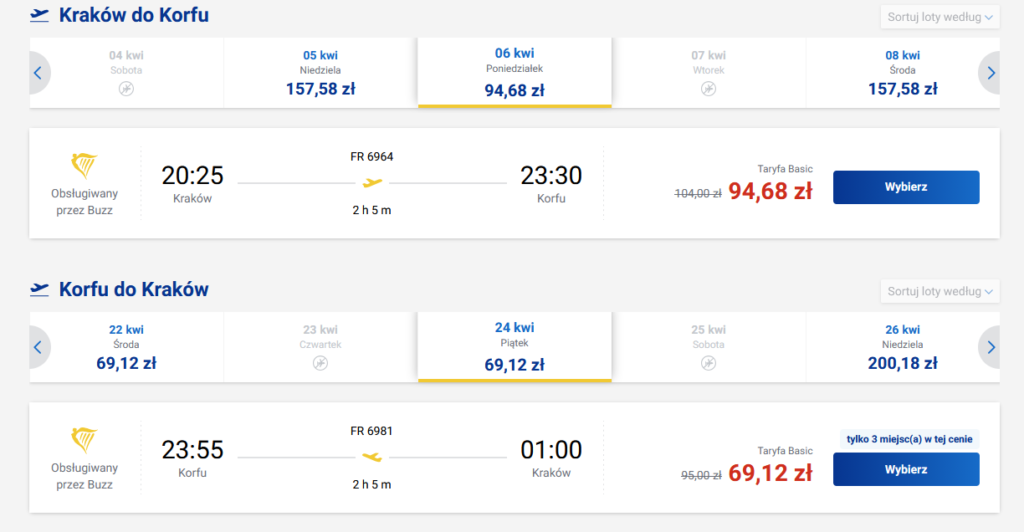1024x532 pixels.
Task: Click the right arrow in the return date carousel
Action: pyautogui.click(x=990, y=347)
